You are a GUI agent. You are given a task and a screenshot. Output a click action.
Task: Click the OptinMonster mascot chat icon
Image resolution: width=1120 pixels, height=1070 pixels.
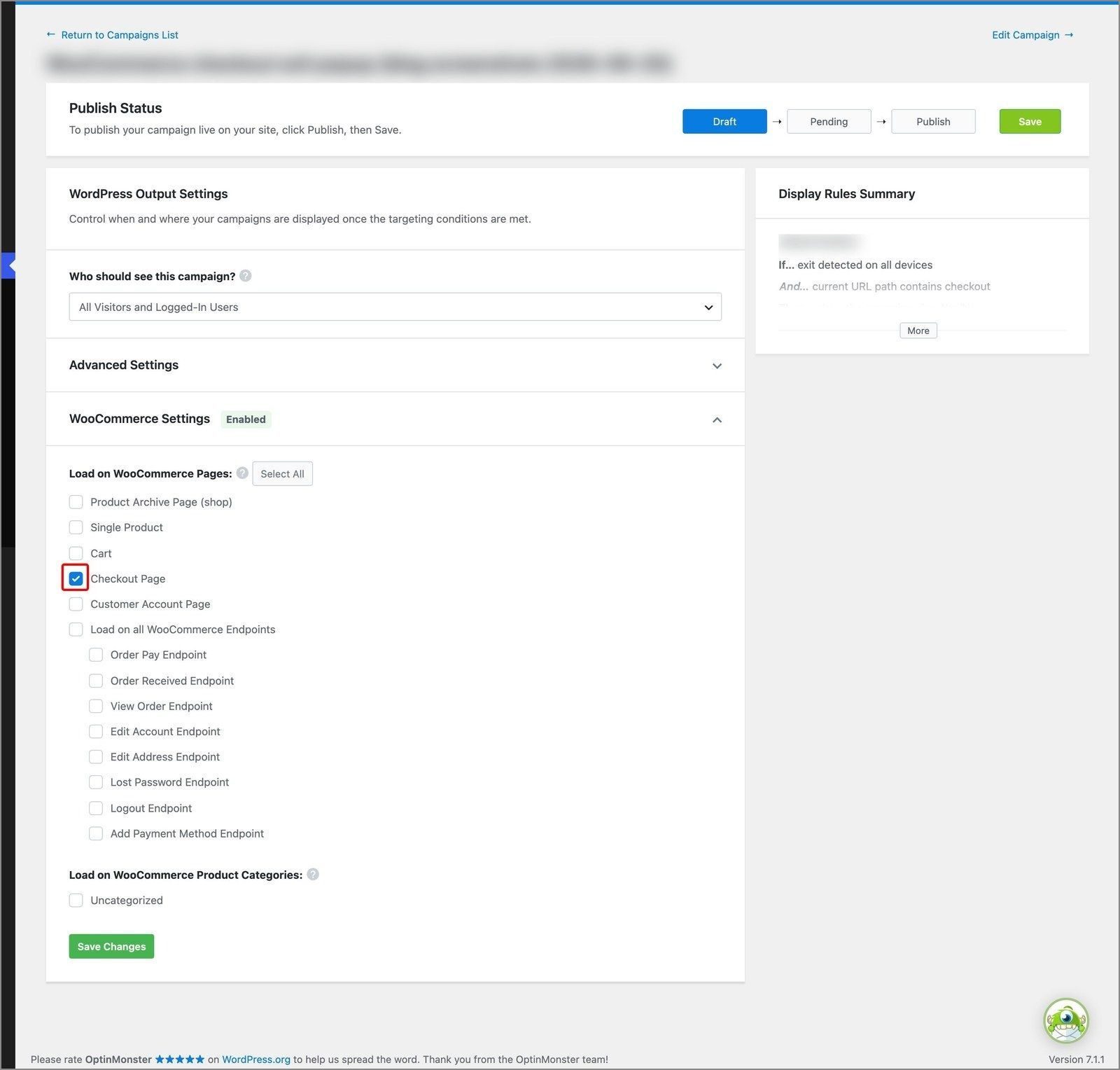(x=1065, y=1021)
